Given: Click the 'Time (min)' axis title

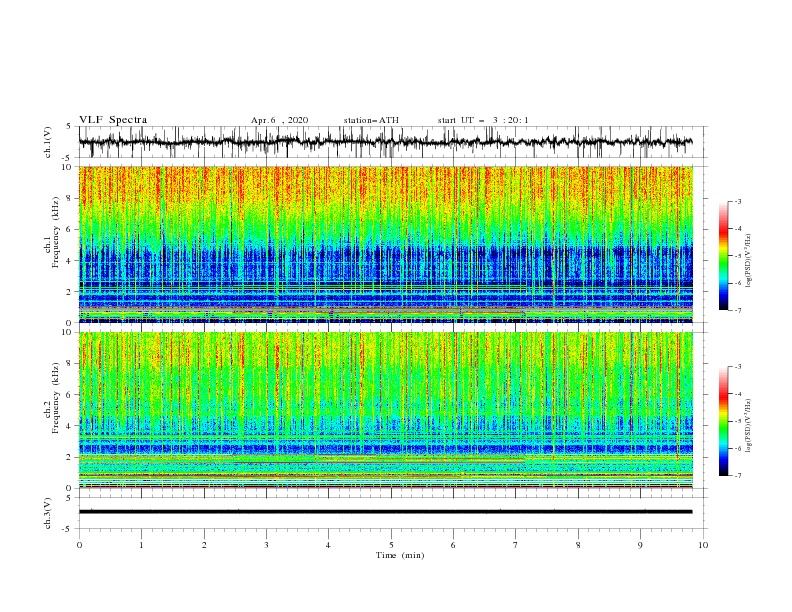Looking at the screenshot, I should [x=400, y=555].
